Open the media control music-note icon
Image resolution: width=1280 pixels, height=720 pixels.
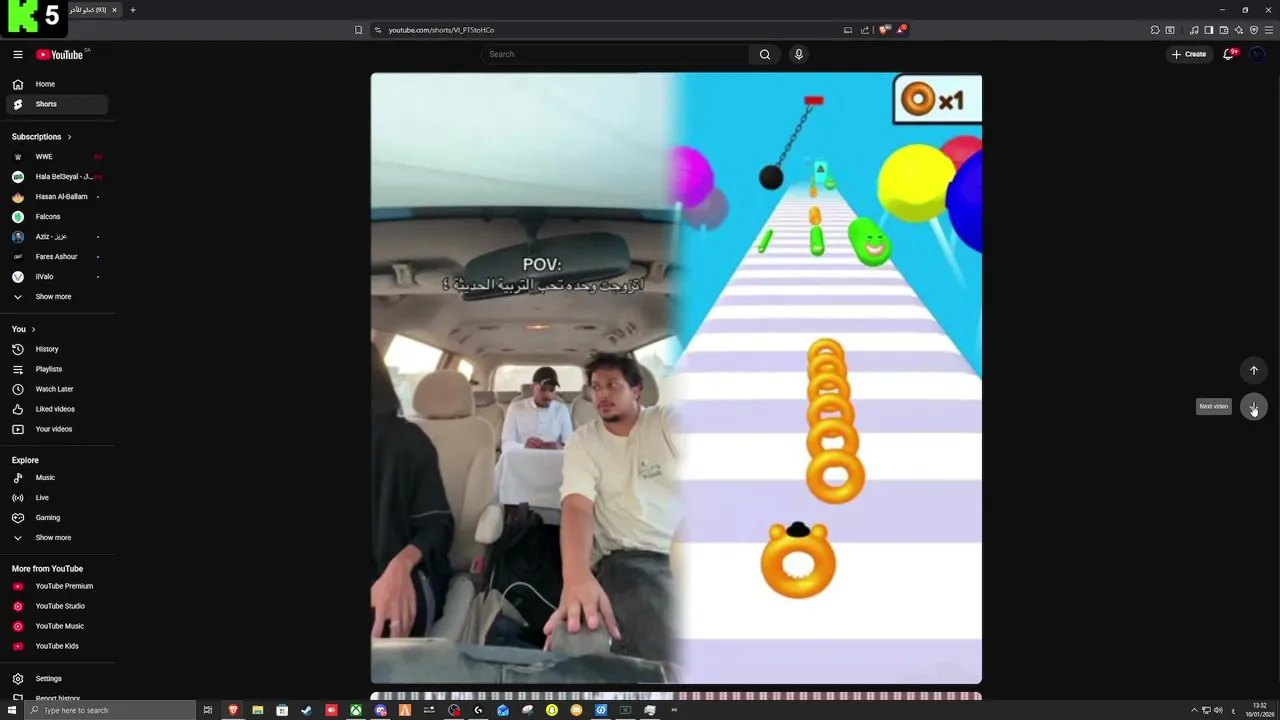[x=1194, y=30]
